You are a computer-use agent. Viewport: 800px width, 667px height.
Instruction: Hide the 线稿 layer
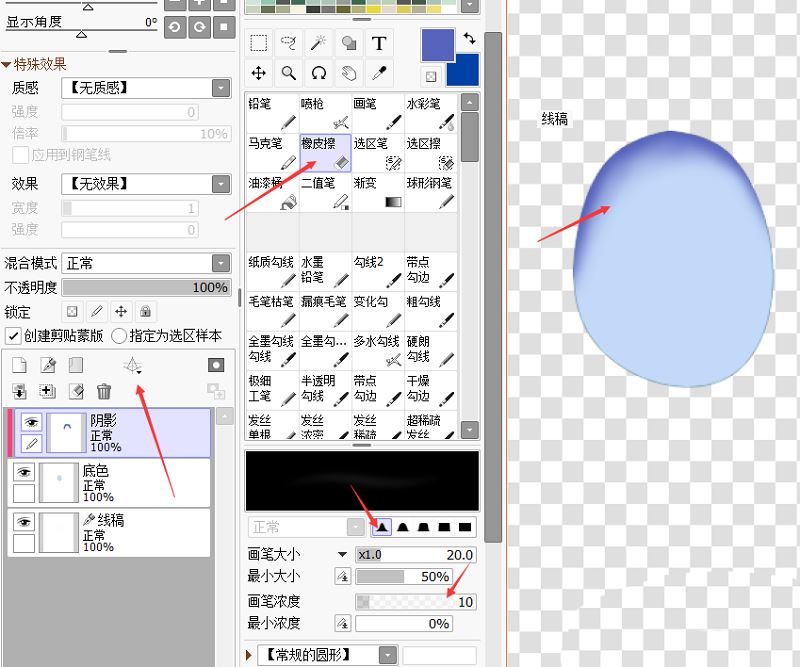24,522
